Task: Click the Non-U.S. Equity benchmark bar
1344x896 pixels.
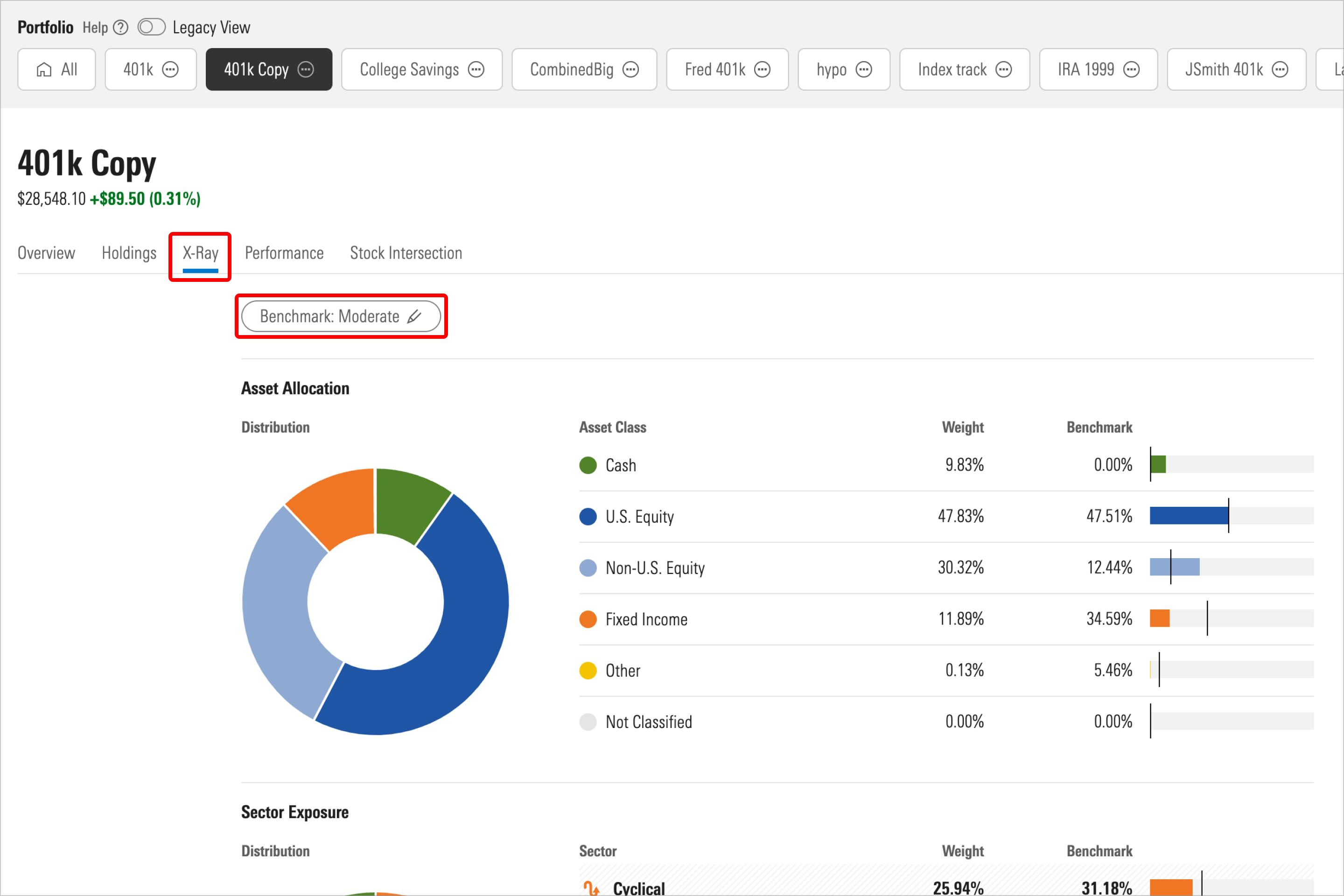Action: [x=1232, y=567]
